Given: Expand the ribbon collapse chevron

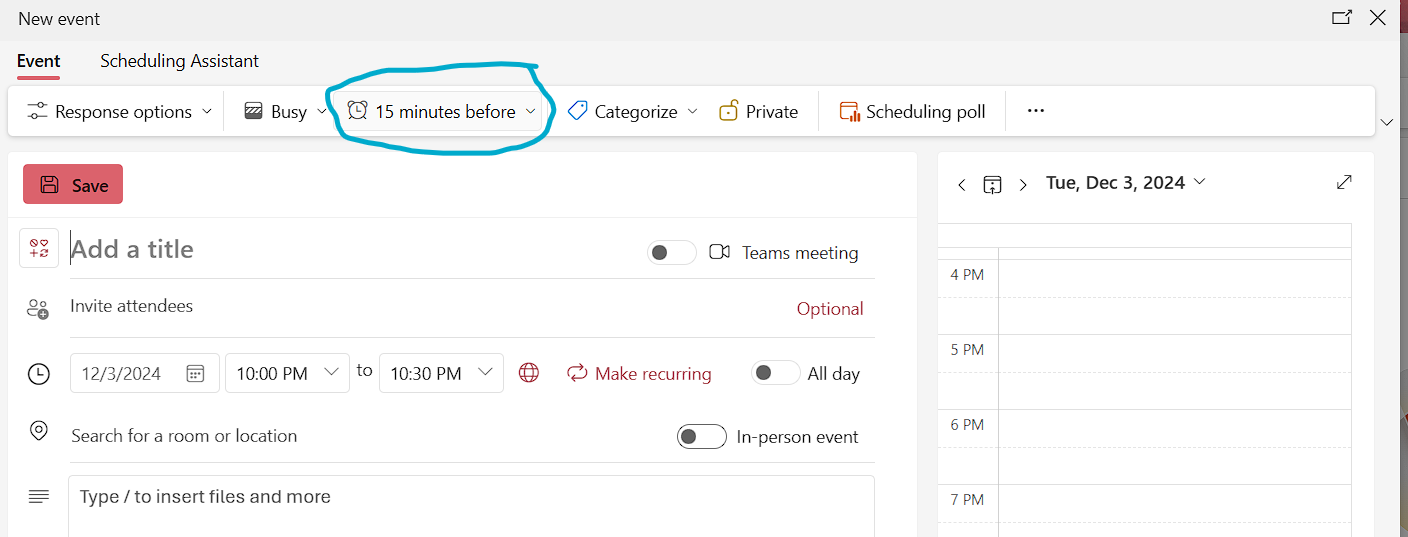Looking at the screenshot, I should point(1386,122).
